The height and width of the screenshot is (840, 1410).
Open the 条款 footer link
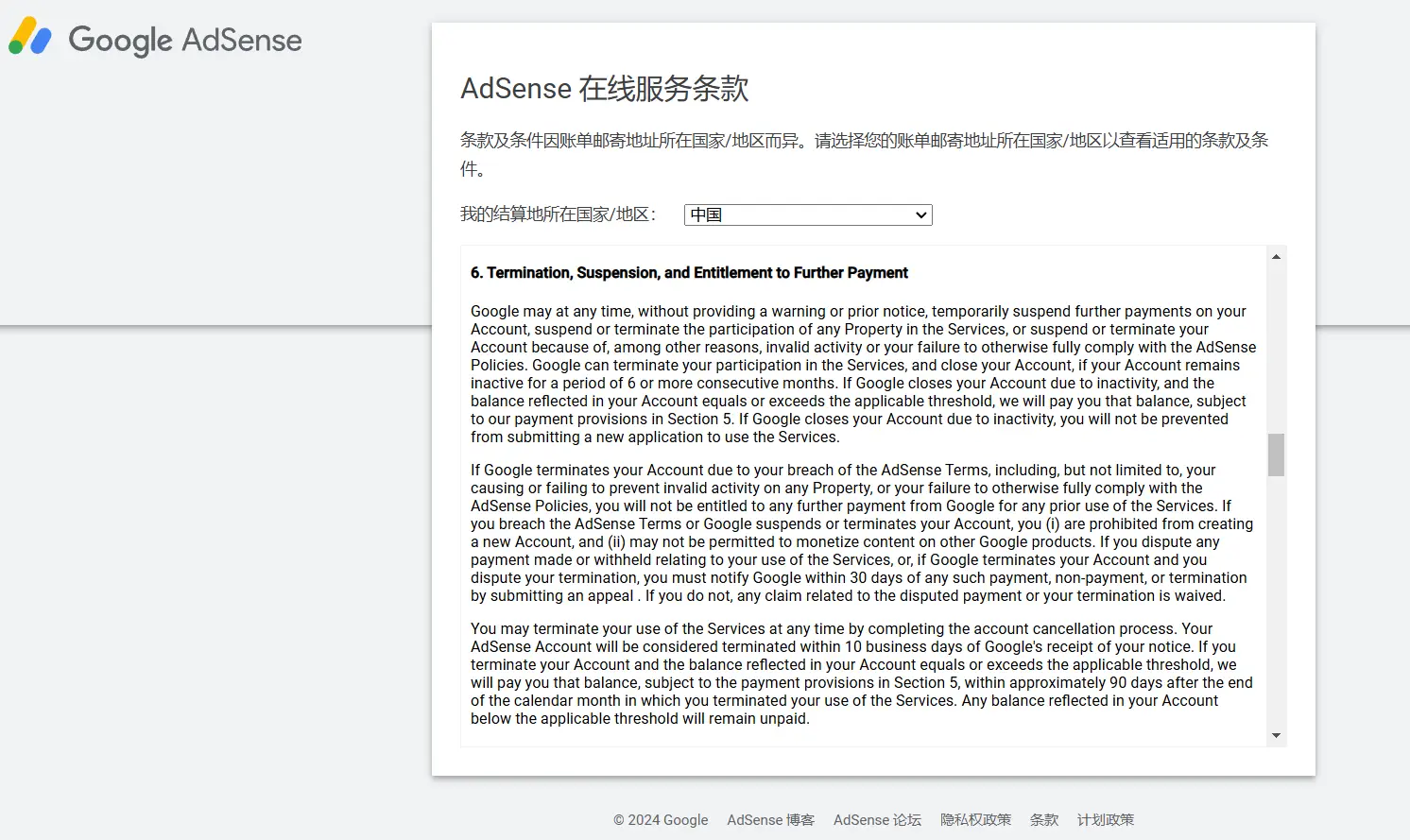click(x=1044, y=820)
